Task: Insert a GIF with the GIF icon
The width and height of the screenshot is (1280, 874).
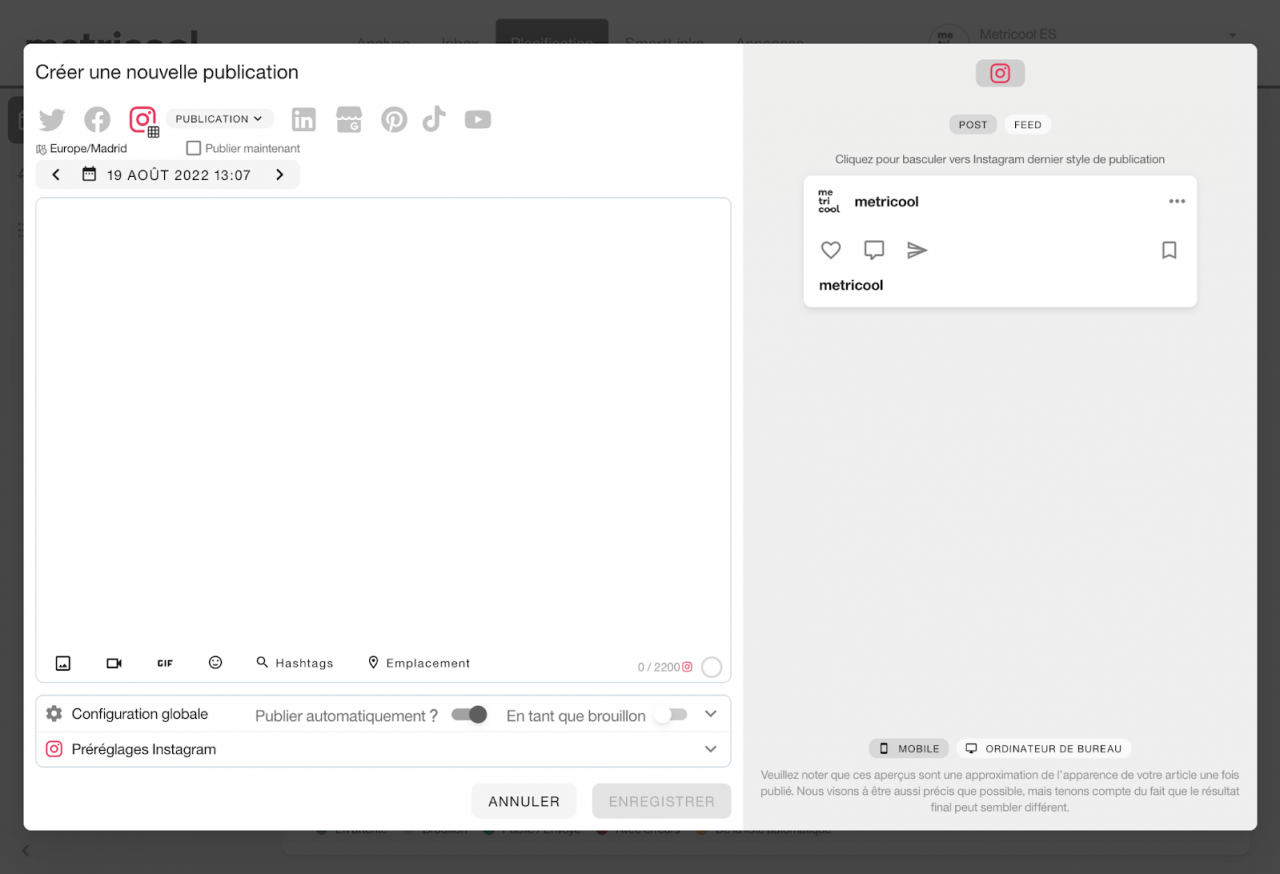Action: [x=165, y=663]
